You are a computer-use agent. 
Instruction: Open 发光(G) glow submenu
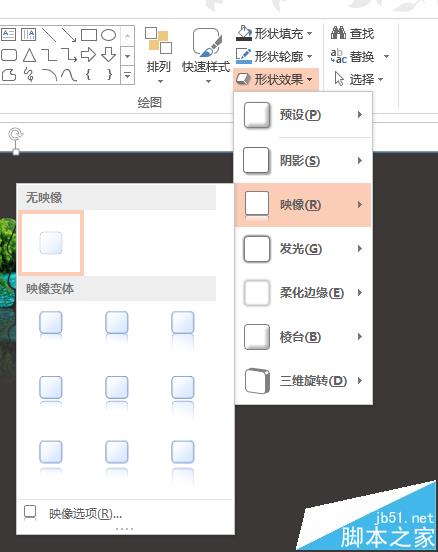click(x=303, y=249)
